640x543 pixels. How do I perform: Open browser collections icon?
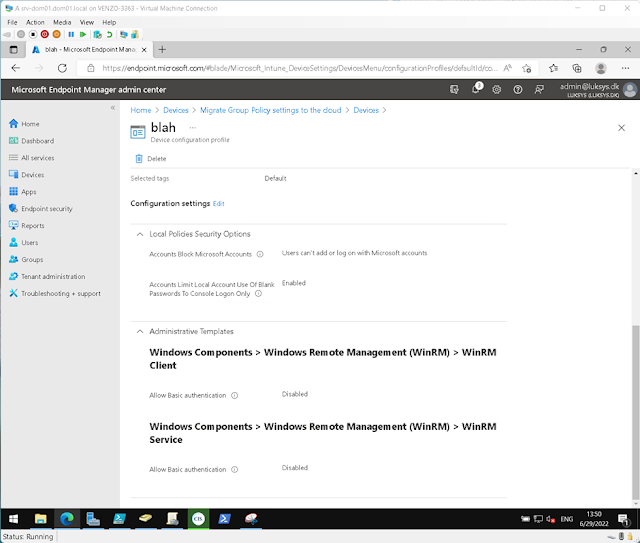point(577,68)
